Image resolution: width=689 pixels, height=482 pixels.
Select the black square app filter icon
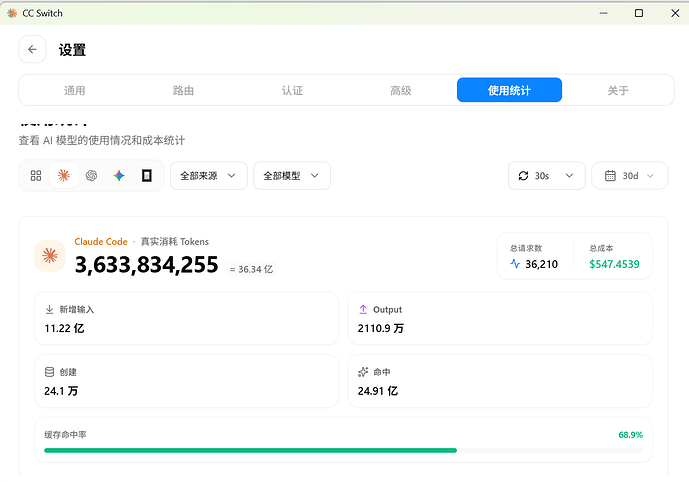tap(147, 176)
